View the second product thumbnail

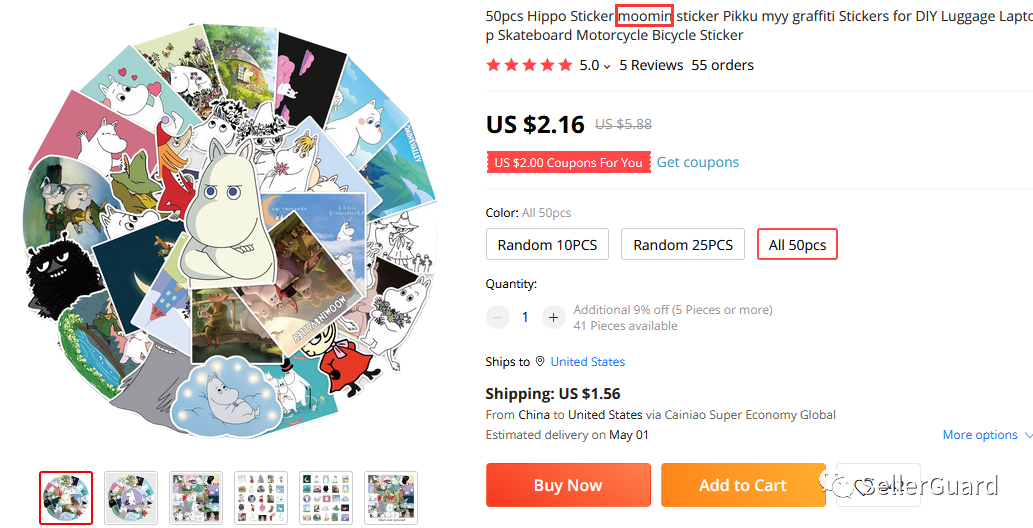coord(131,498)
